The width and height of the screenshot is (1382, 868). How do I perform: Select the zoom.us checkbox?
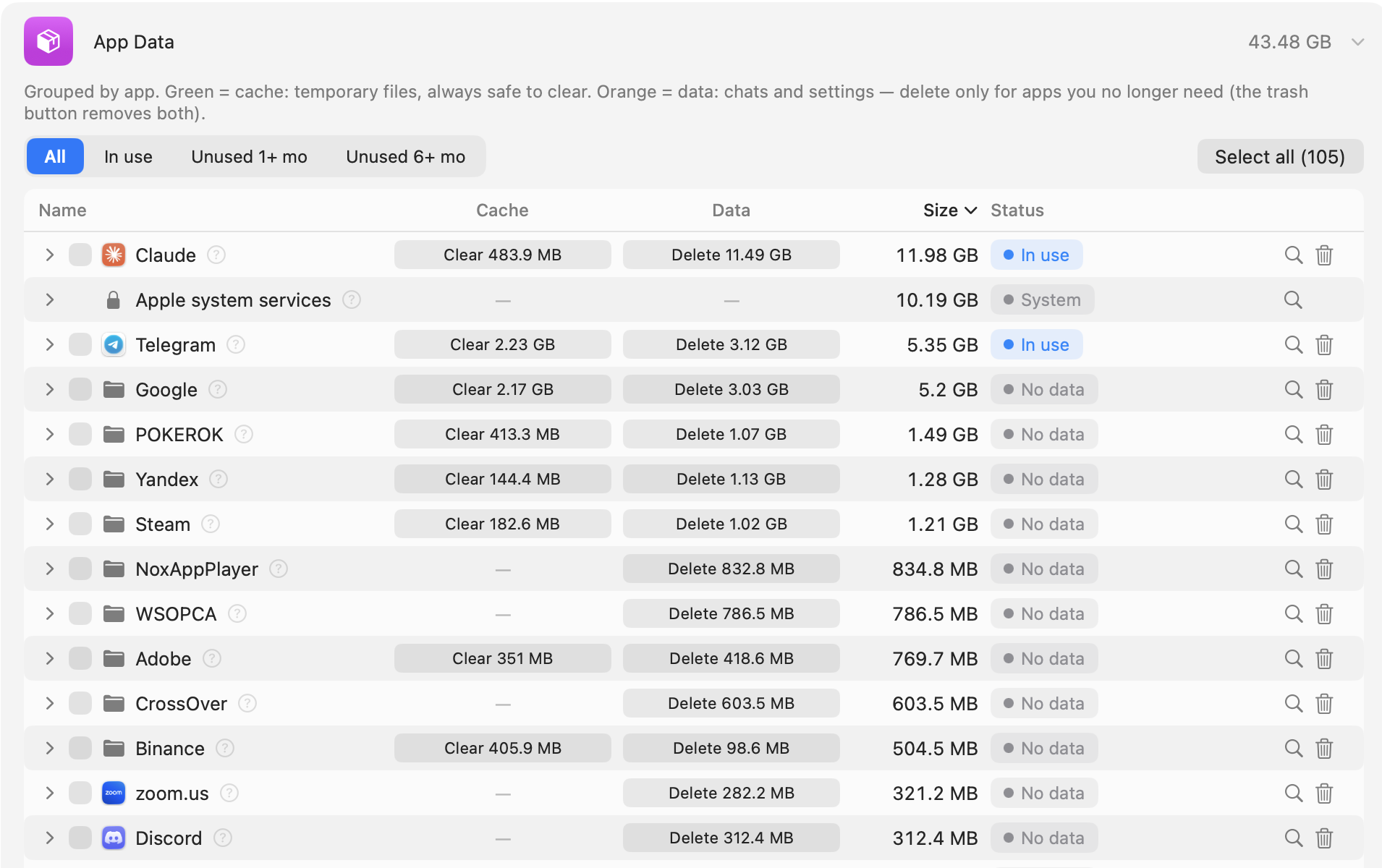(x=80, y=793)
